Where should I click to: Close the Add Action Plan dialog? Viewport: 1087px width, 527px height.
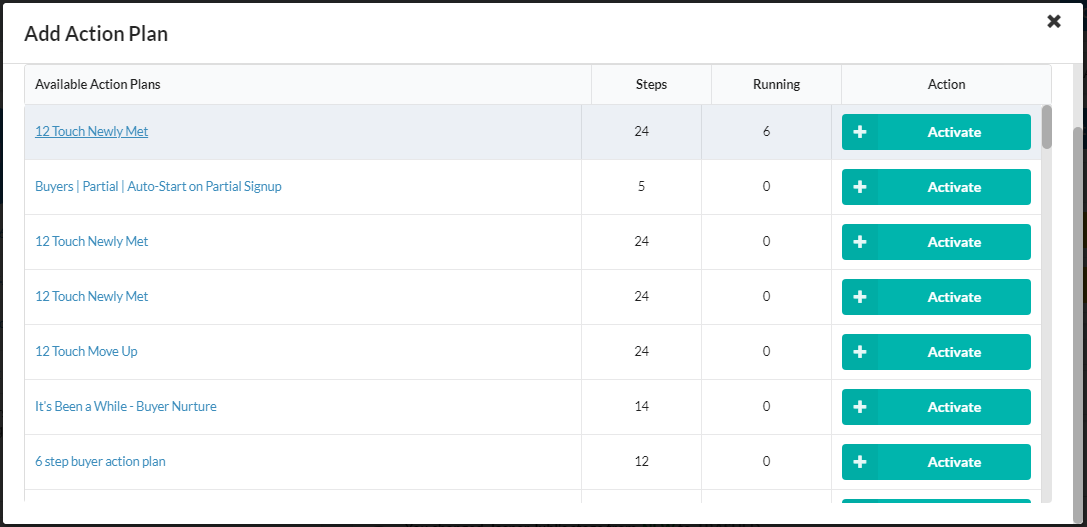point(1053,21)
